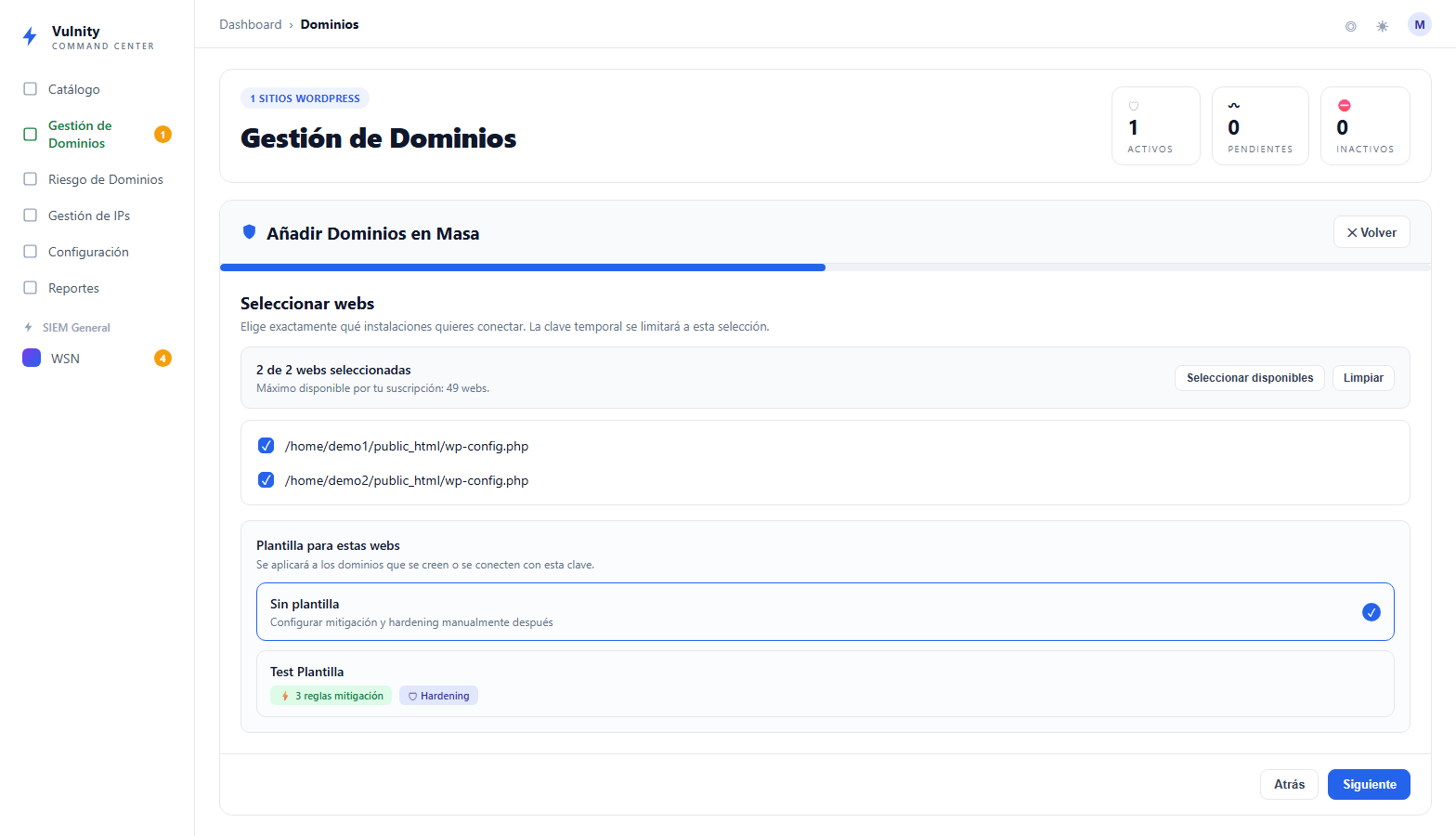Screen dimensions: 1456x836
Task: Click the Vulnity lightning bolt logo
Action: point(30,36)
